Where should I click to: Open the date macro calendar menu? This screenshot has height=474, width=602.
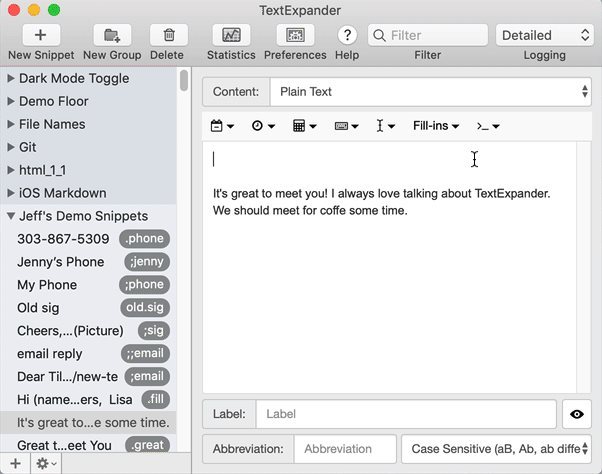(x=222, y=126)
